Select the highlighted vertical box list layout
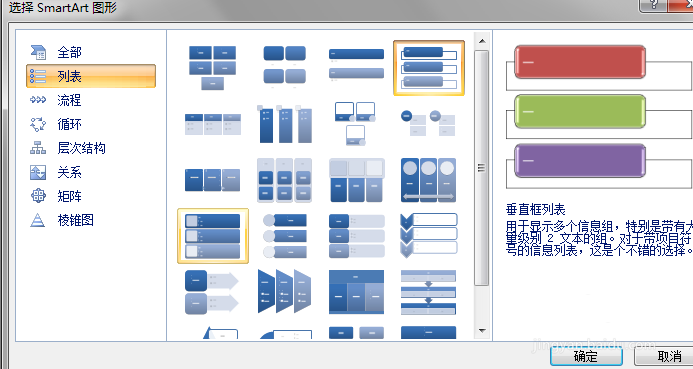The height and width of the screenshot is (369, 693). pyautogui.click(x=429, y=68)
